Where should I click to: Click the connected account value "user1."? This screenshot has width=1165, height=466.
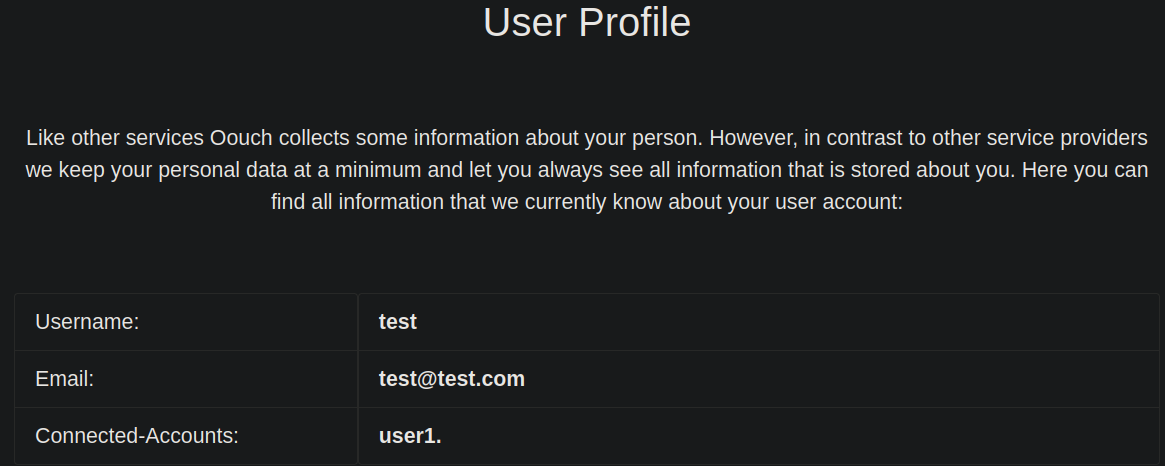click(x=410, y=436)
